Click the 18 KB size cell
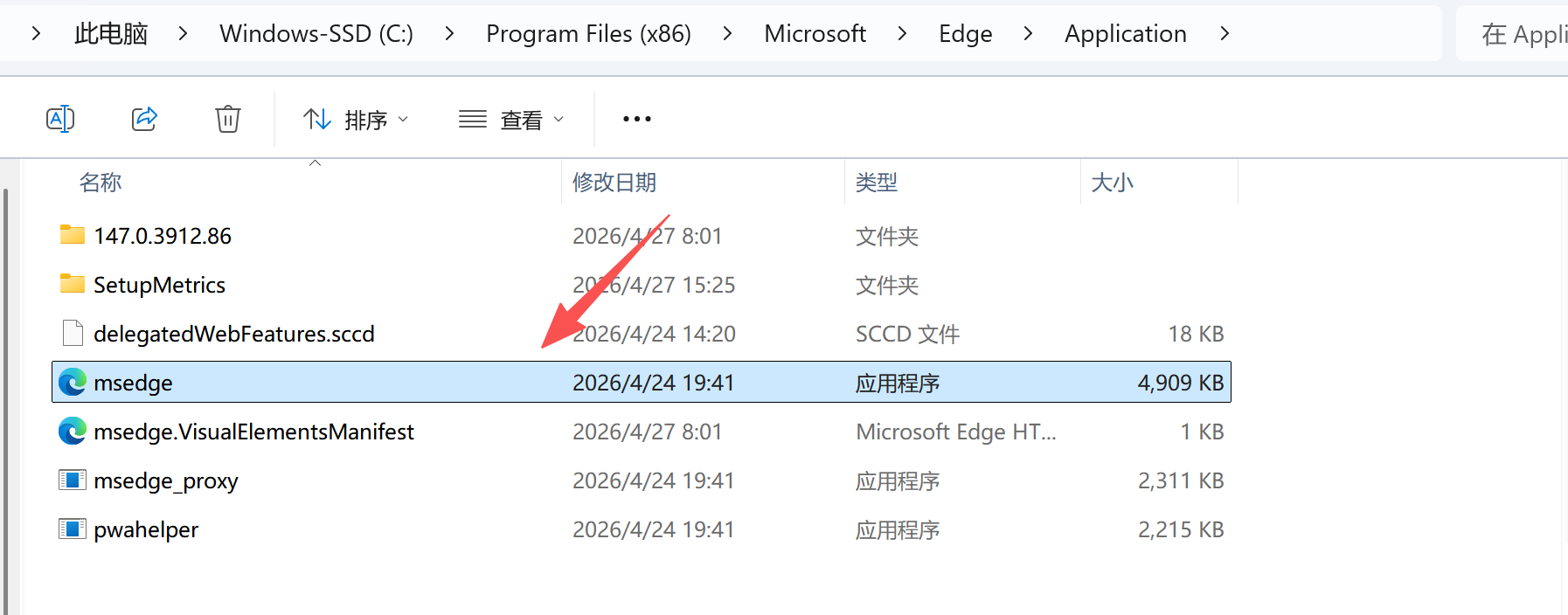 tap(1196, 334)
